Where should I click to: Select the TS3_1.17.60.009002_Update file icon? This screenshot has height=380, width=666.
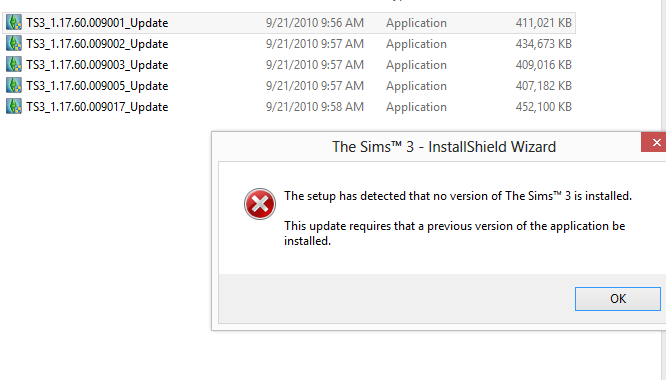pos(14,43)
